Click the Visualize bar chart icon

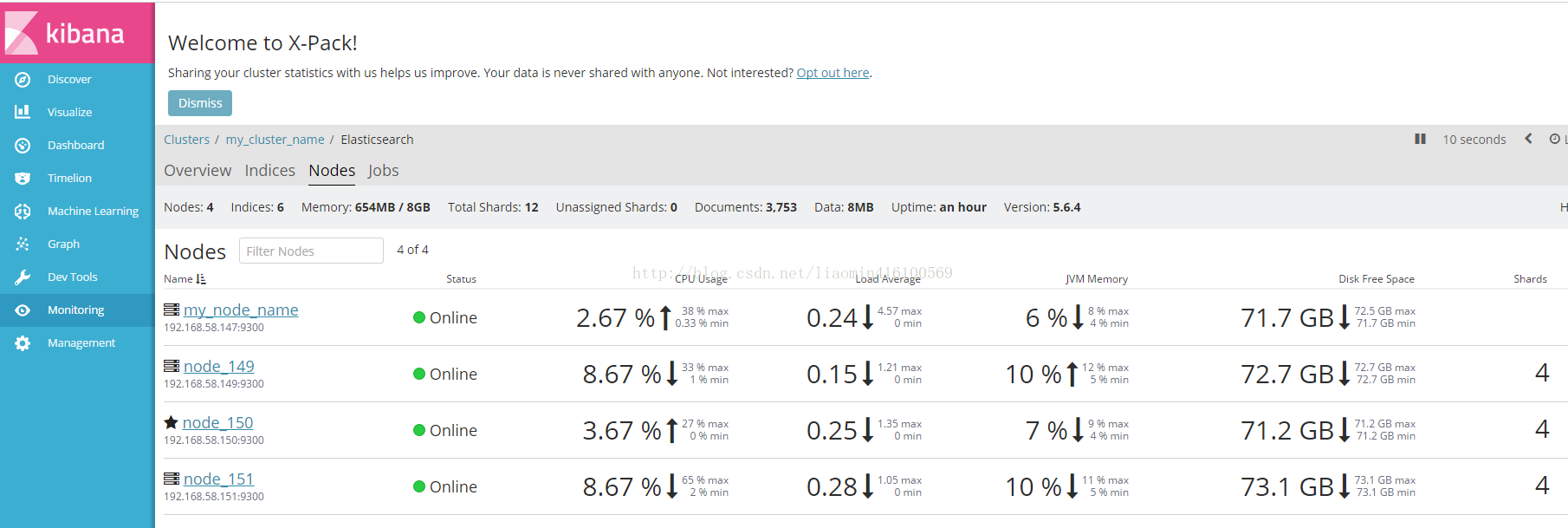pyautogui.click(x=23, y=112)
